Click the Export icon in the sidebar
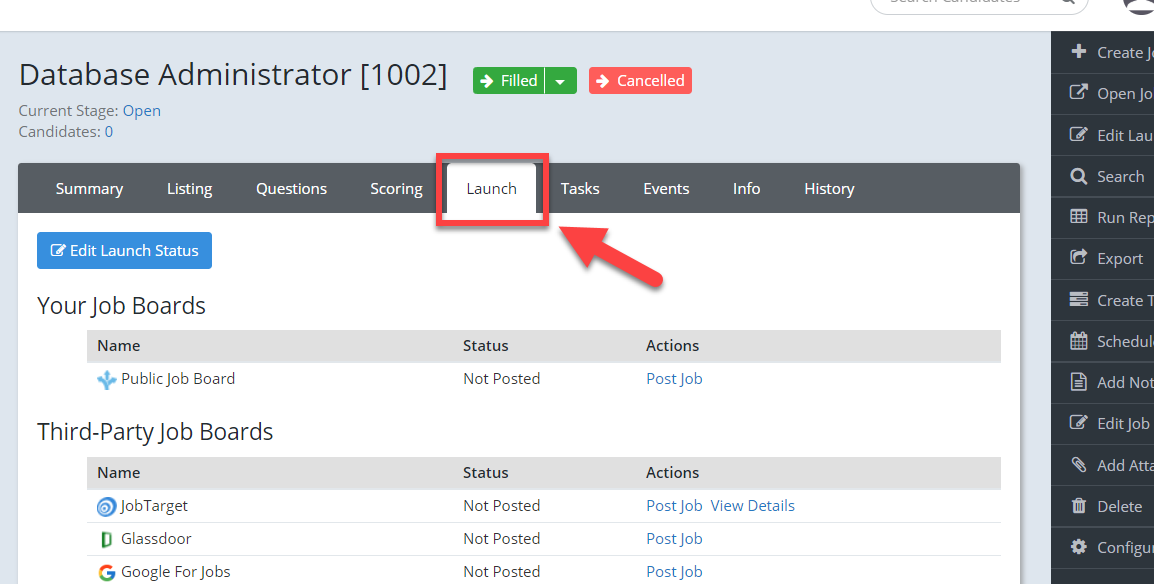 pyautogui.click(x=1079, y=258)
